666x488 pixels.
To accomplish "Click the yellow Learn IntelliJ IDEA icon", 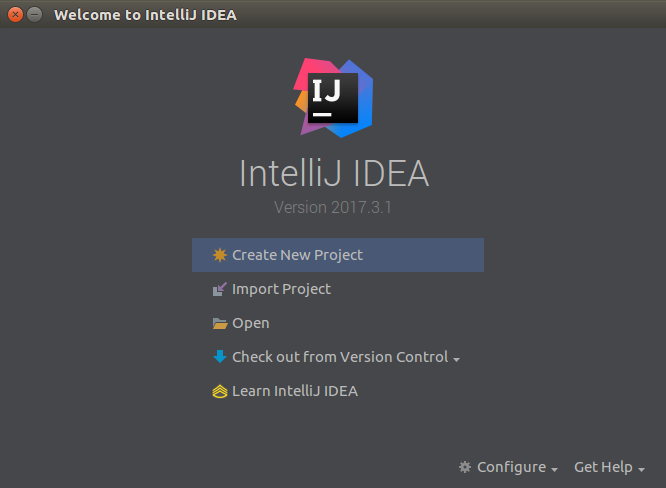I will click(x=220, y=391).
